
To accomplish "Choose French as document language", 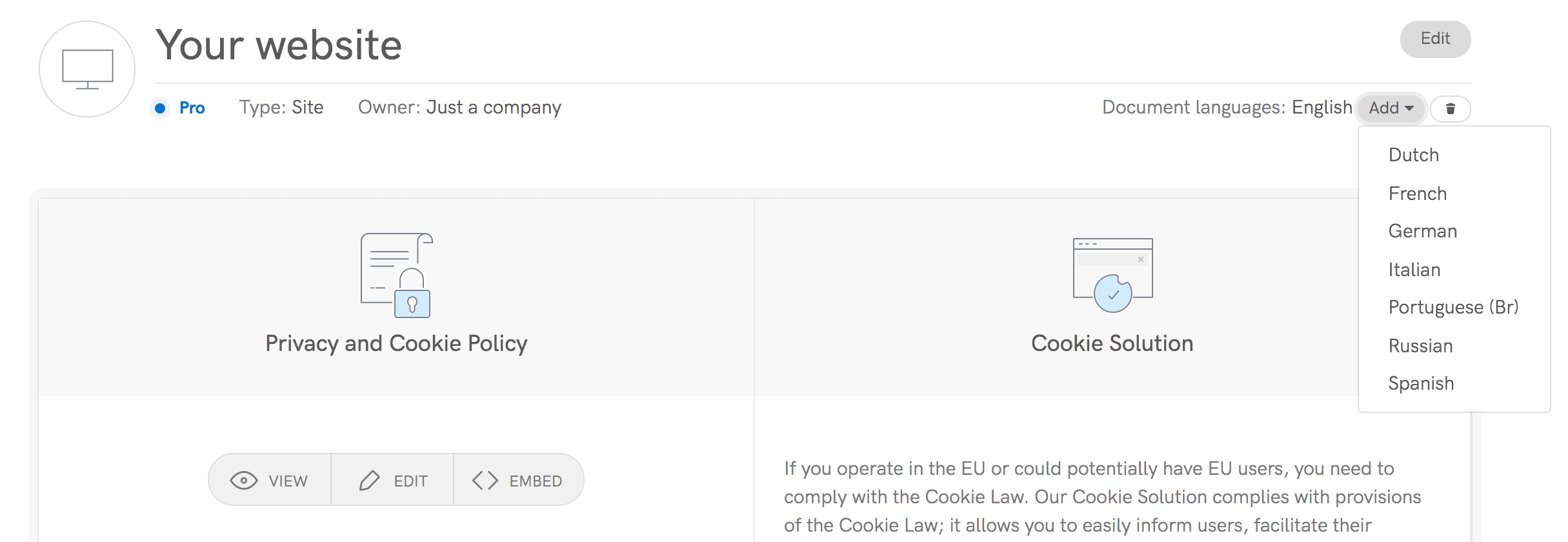I will click(1417, 194).
